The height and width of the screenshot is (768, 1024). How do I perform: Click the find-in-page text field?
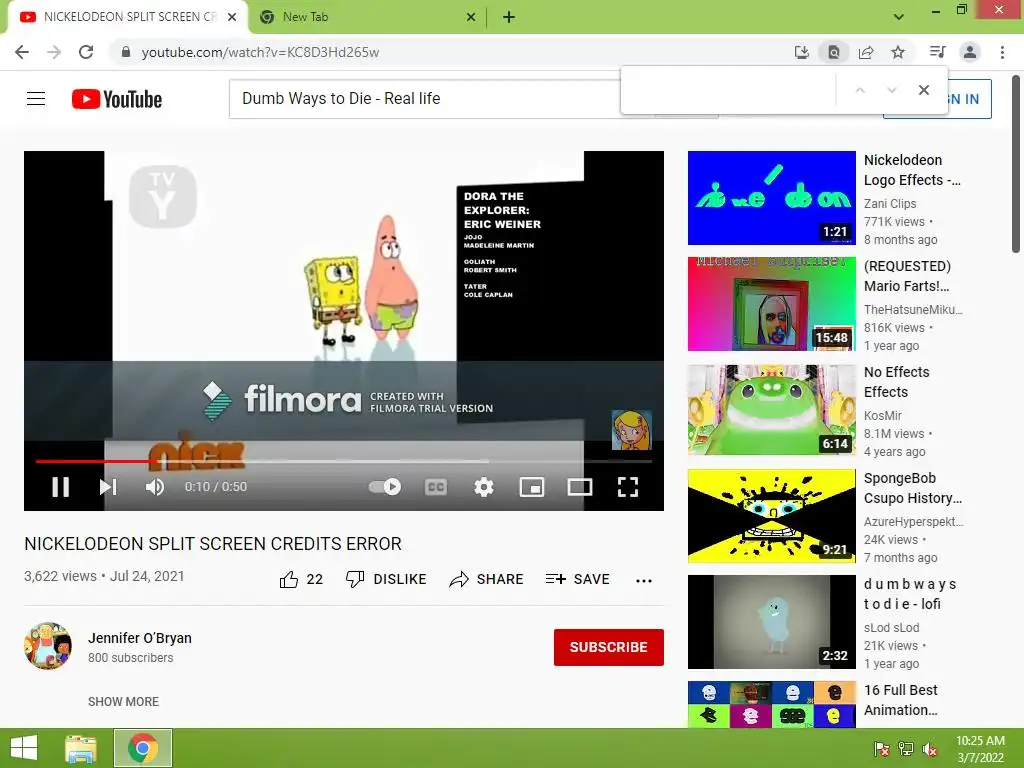728,90
